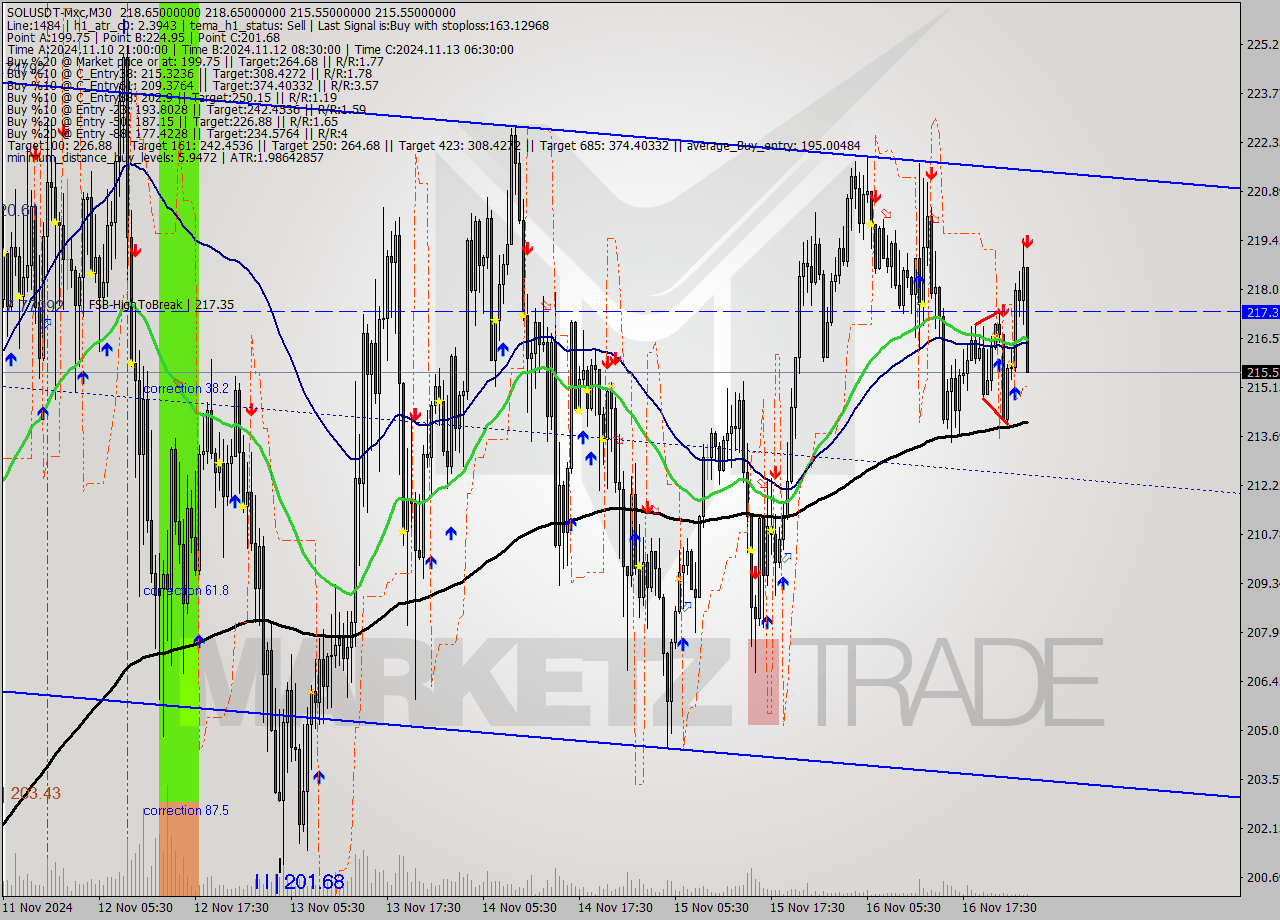Viewport: 1280px width, 920px height.
Task: Click the 200.6 price axis value
Action: point(1262,877)
